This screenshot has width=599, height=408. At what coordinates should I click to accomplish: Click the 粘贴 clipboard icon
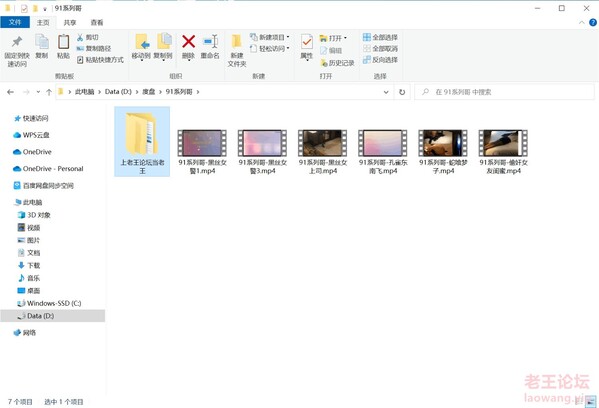(63, 42)
